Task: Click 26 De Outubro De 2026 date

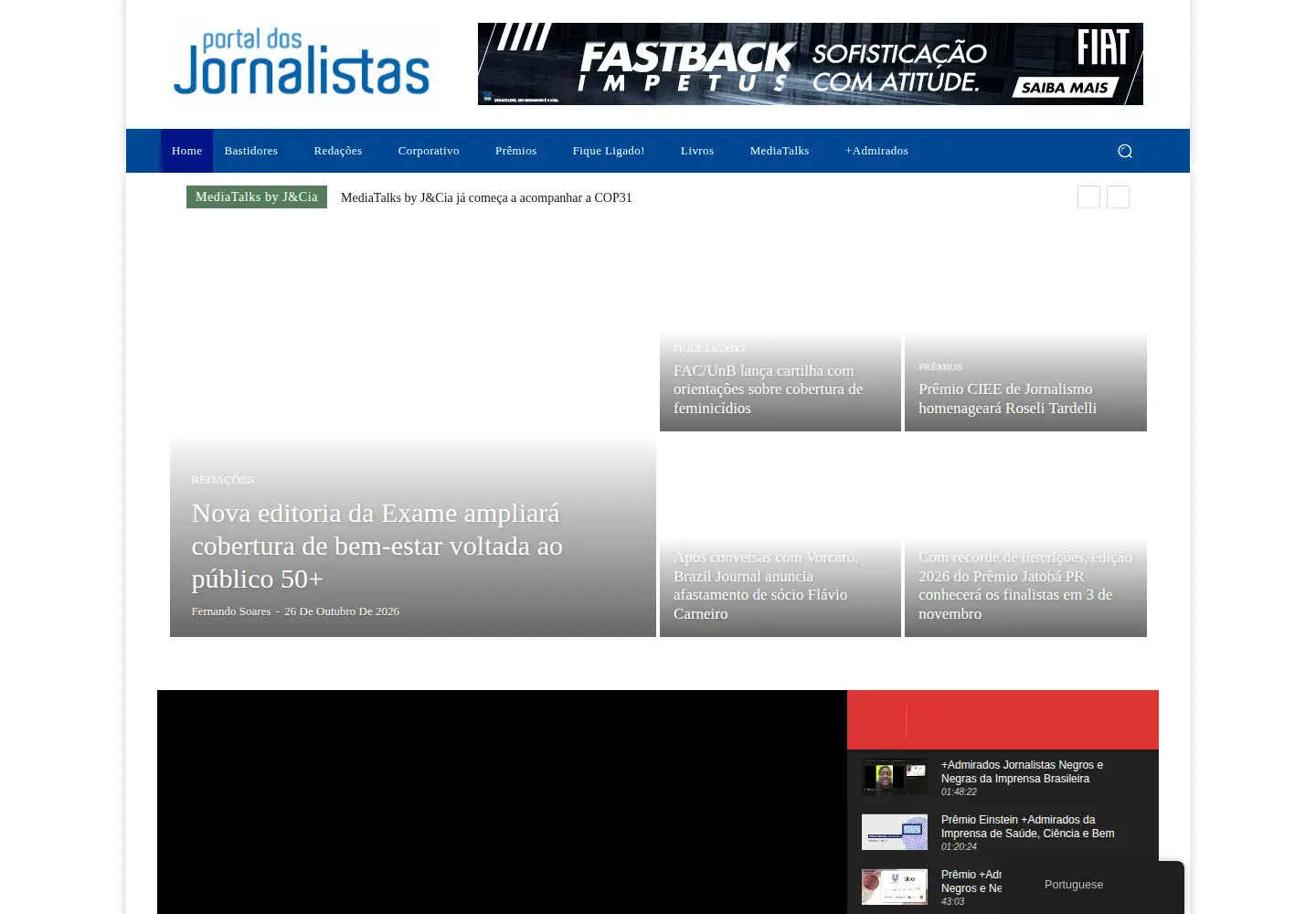Action: pos(342,611)
